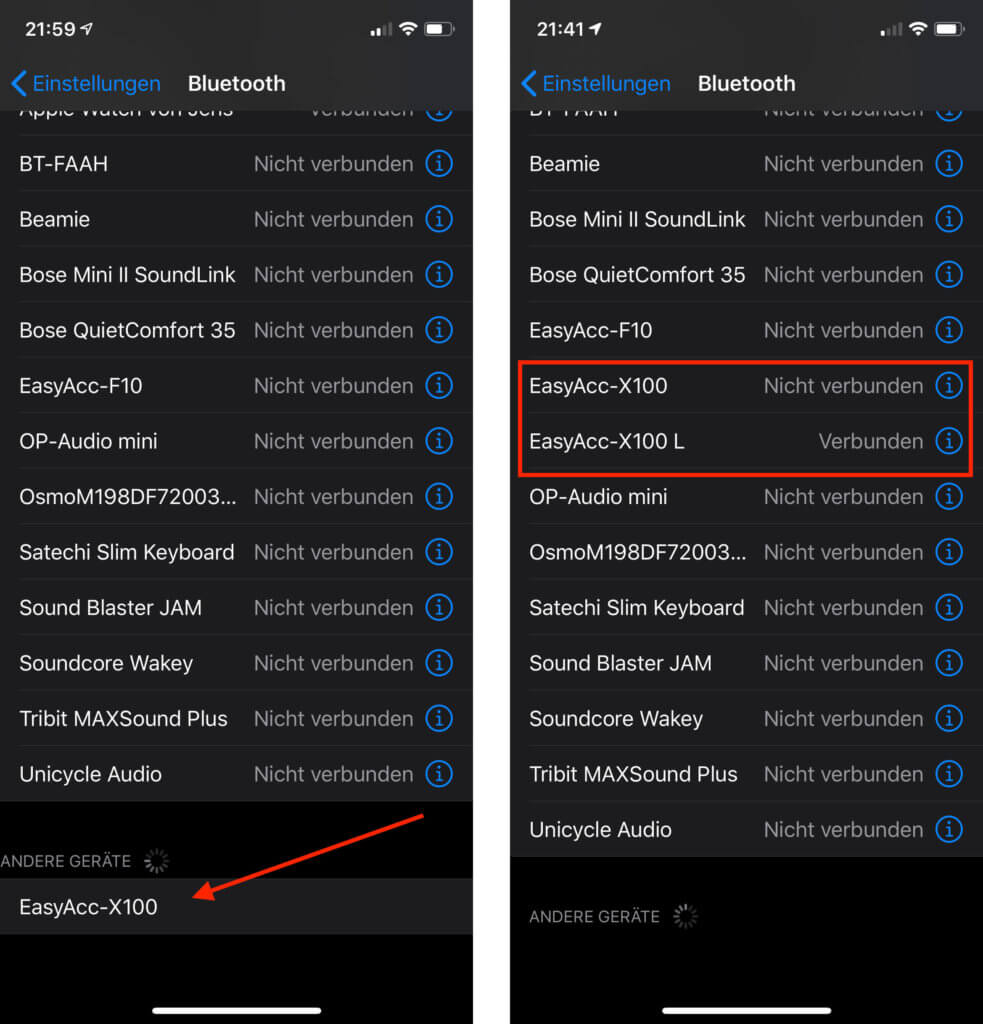Tap the cellular signal bars on 21:41 screen
Screen dimensions: 983x1024
pos(891,29)
